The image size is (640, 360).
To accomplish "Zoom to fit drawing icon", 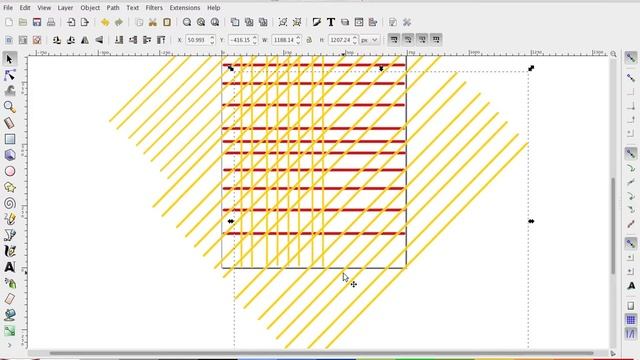I will pos(201,22).
